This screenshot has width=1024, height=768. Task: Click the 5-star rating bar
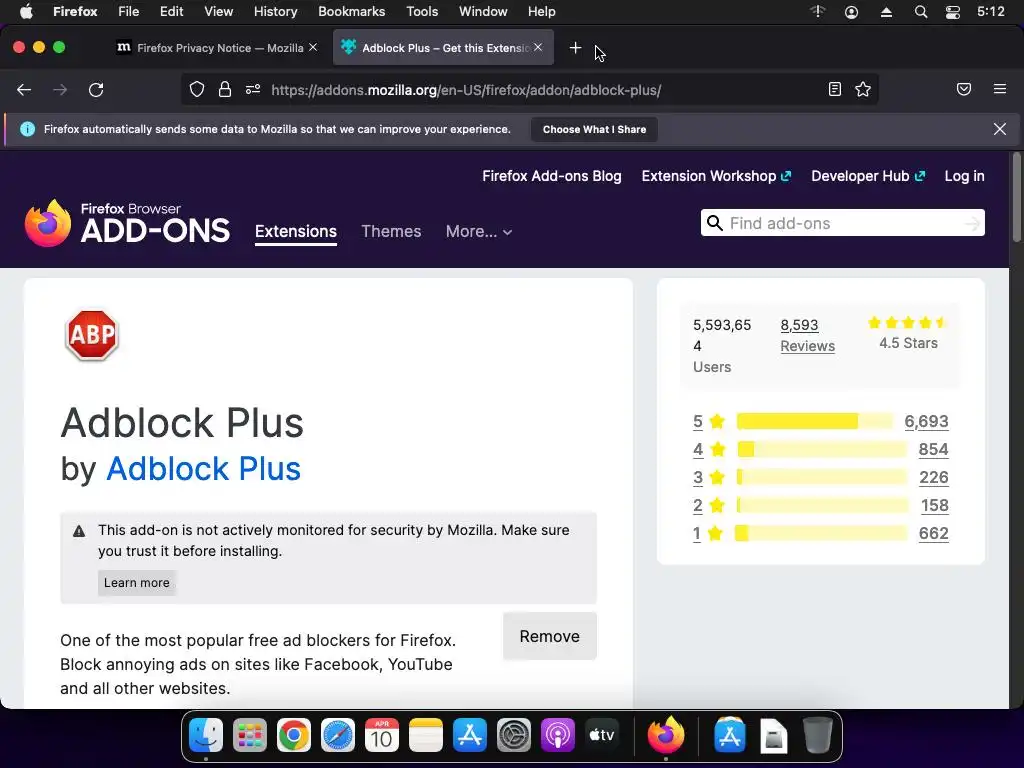tap(814, 421)
